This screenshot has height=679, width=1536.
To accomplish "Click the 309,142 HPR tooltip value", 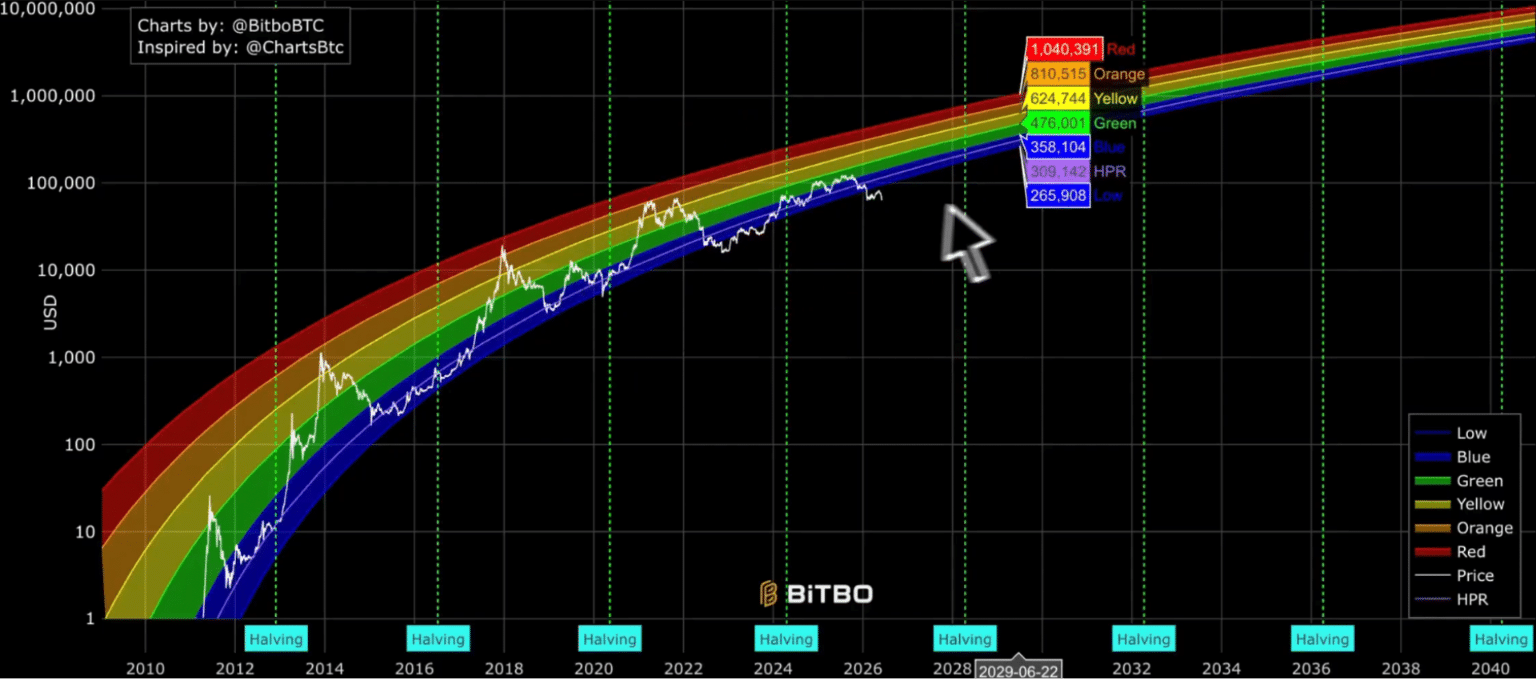I will click(1058, 172).
